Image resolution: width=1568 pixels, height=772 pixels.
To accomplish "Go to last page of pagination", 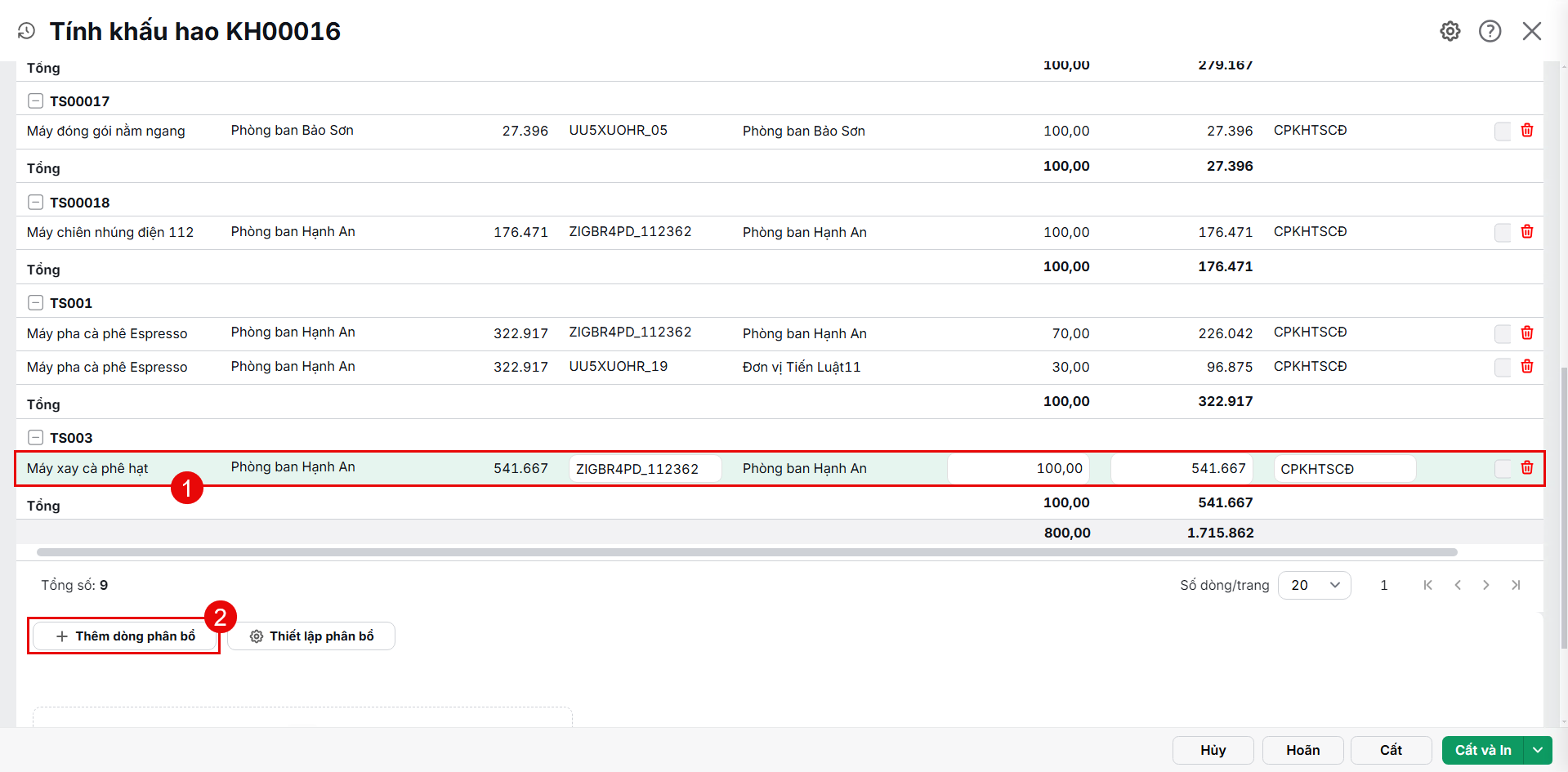I will tap(1516, 585).
